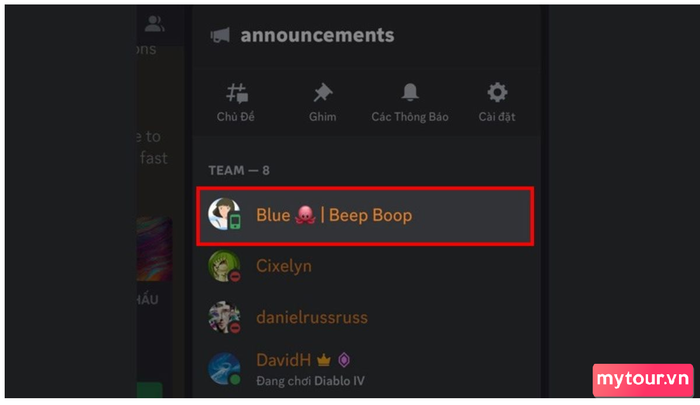Select member Cixelyn in list

tap(365, 266)
